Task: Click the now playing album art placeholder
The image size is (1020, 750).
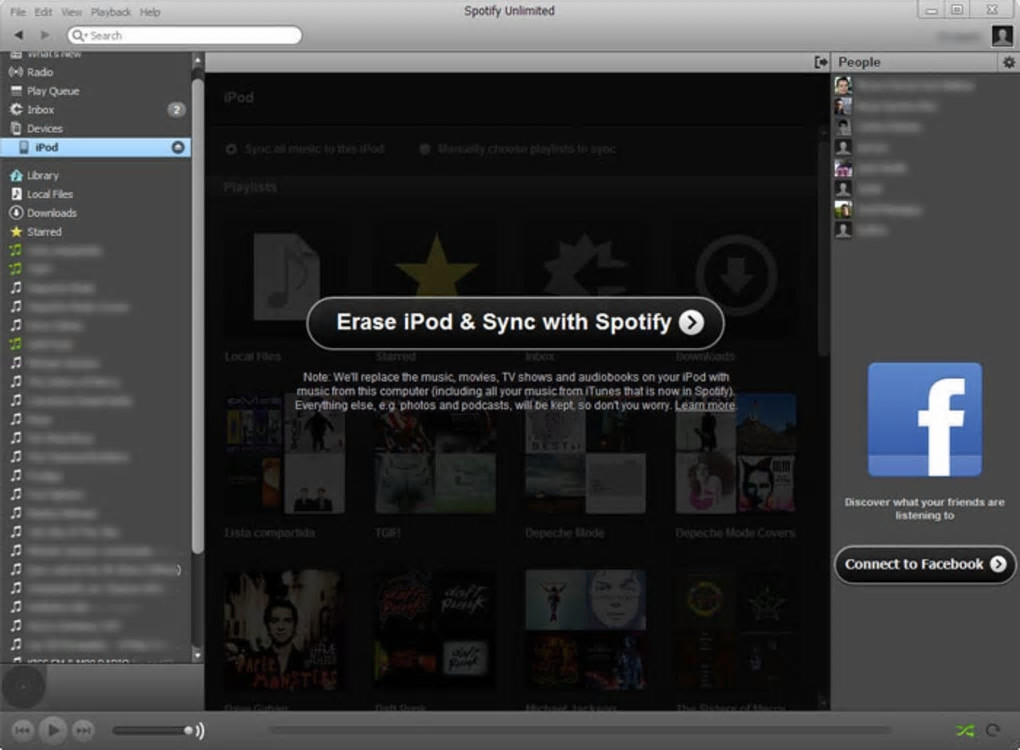Action: (x=23, y=686)
